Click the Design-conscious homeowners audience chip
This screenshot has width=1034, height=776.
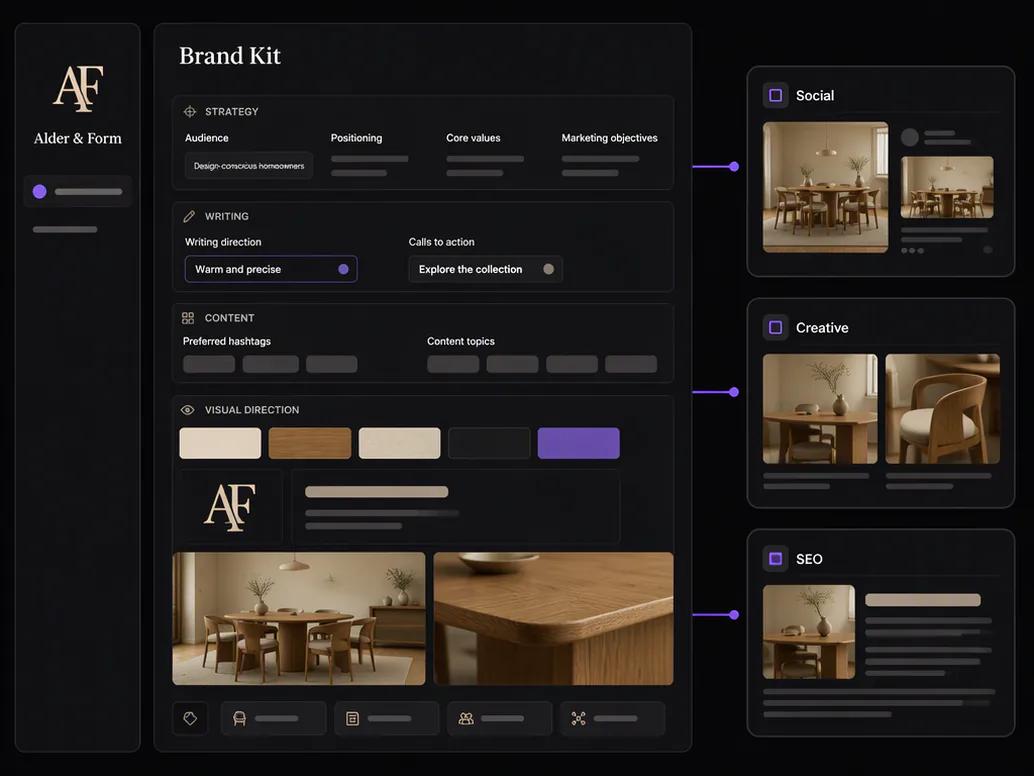tap(249, 166)
